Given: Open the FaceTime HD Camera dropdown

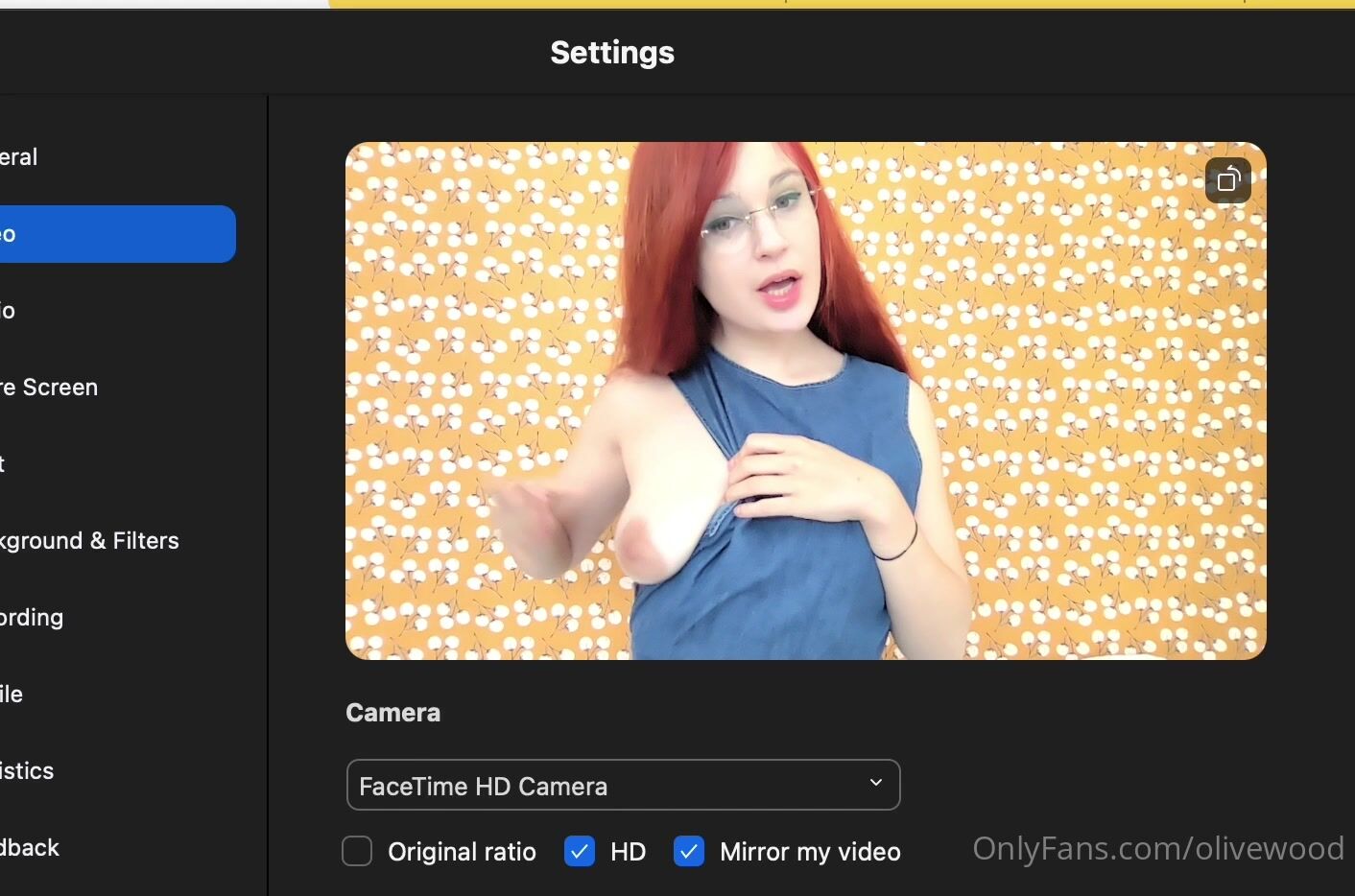Looking at the screenshot, I should (622, 785).
